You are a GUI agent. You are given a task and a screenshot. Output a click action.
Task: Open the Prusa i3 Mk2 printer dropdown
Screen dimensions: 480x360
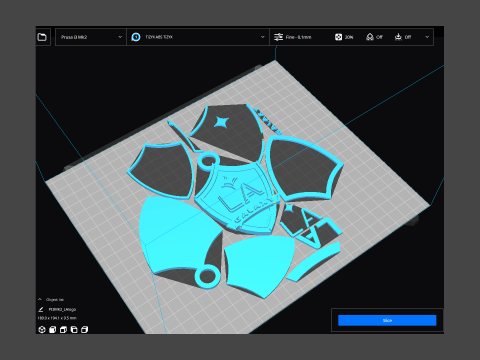[91, 37]
